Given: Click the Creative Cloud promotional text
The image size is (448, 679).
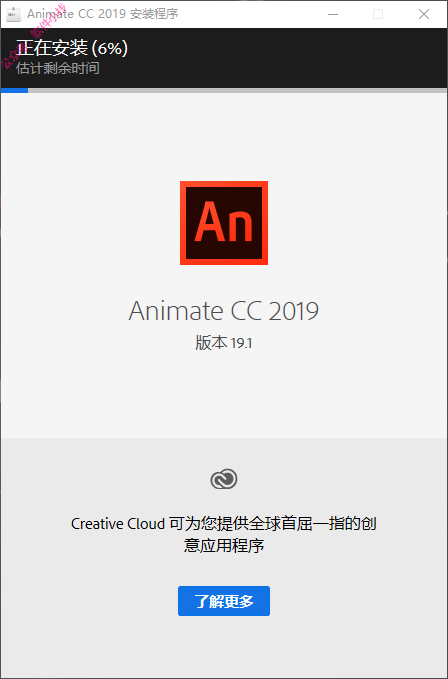Looking at the screenshot, I should point(224,534).
